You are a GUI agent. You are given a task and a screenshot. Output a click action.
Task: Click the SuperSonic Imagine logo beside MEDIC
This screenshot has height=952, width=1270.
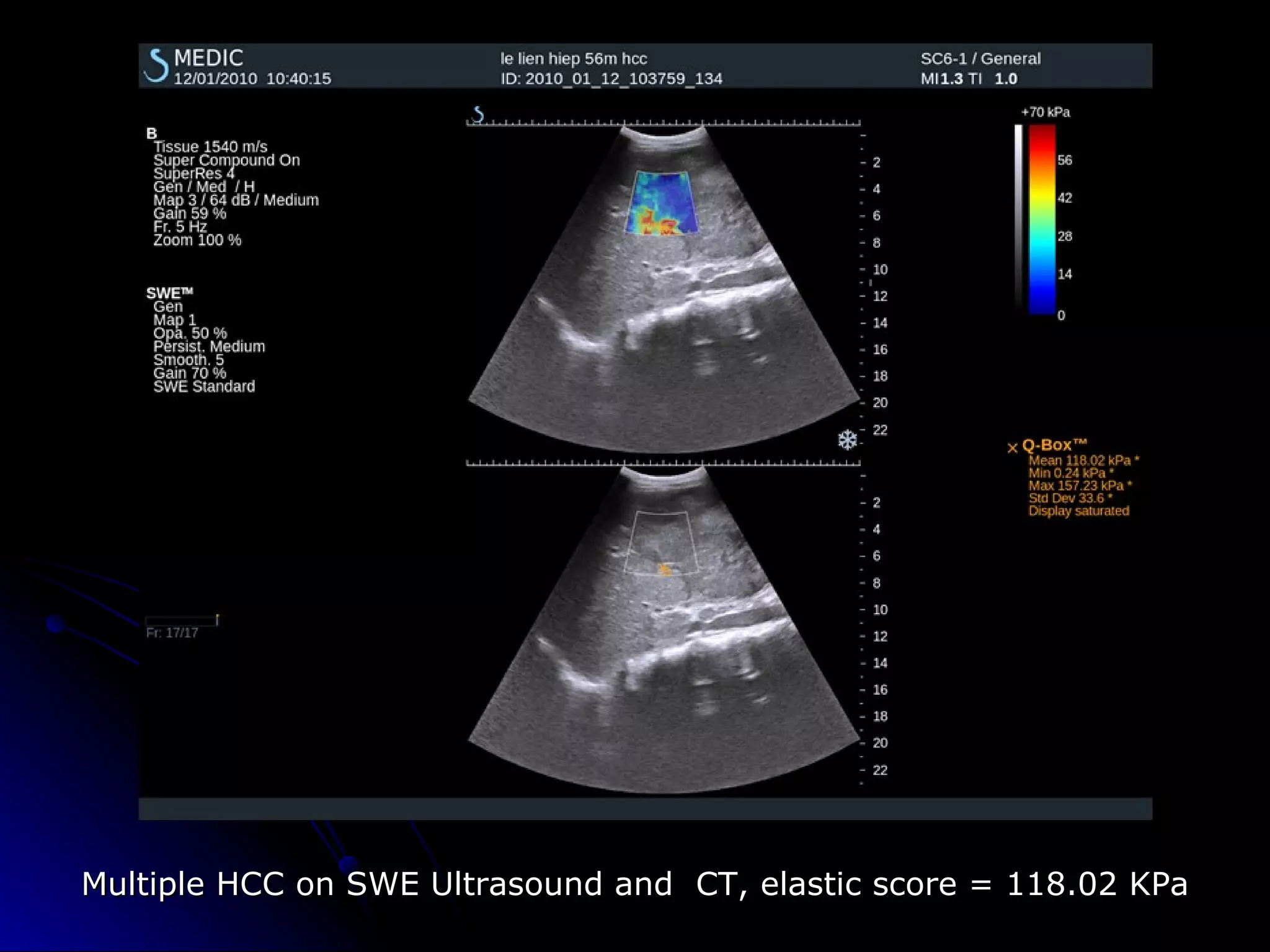[x=156, y=66]
